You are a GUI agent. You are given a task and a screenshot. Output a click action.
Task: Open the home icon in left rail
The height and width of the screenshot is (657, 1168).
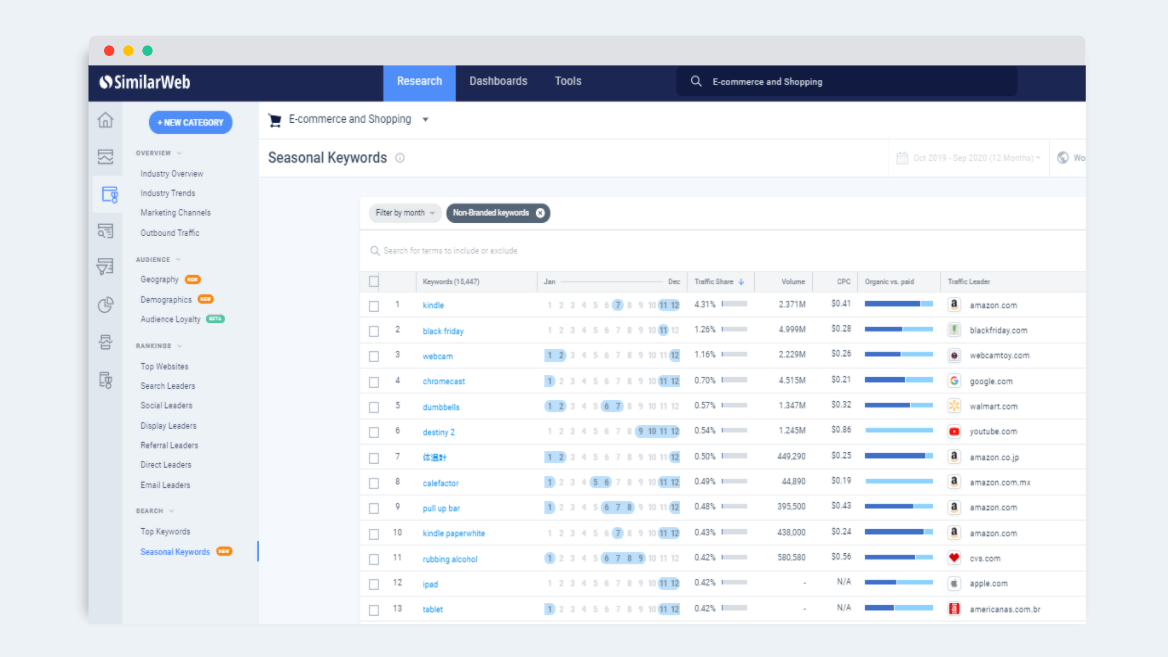click(105, 119)
